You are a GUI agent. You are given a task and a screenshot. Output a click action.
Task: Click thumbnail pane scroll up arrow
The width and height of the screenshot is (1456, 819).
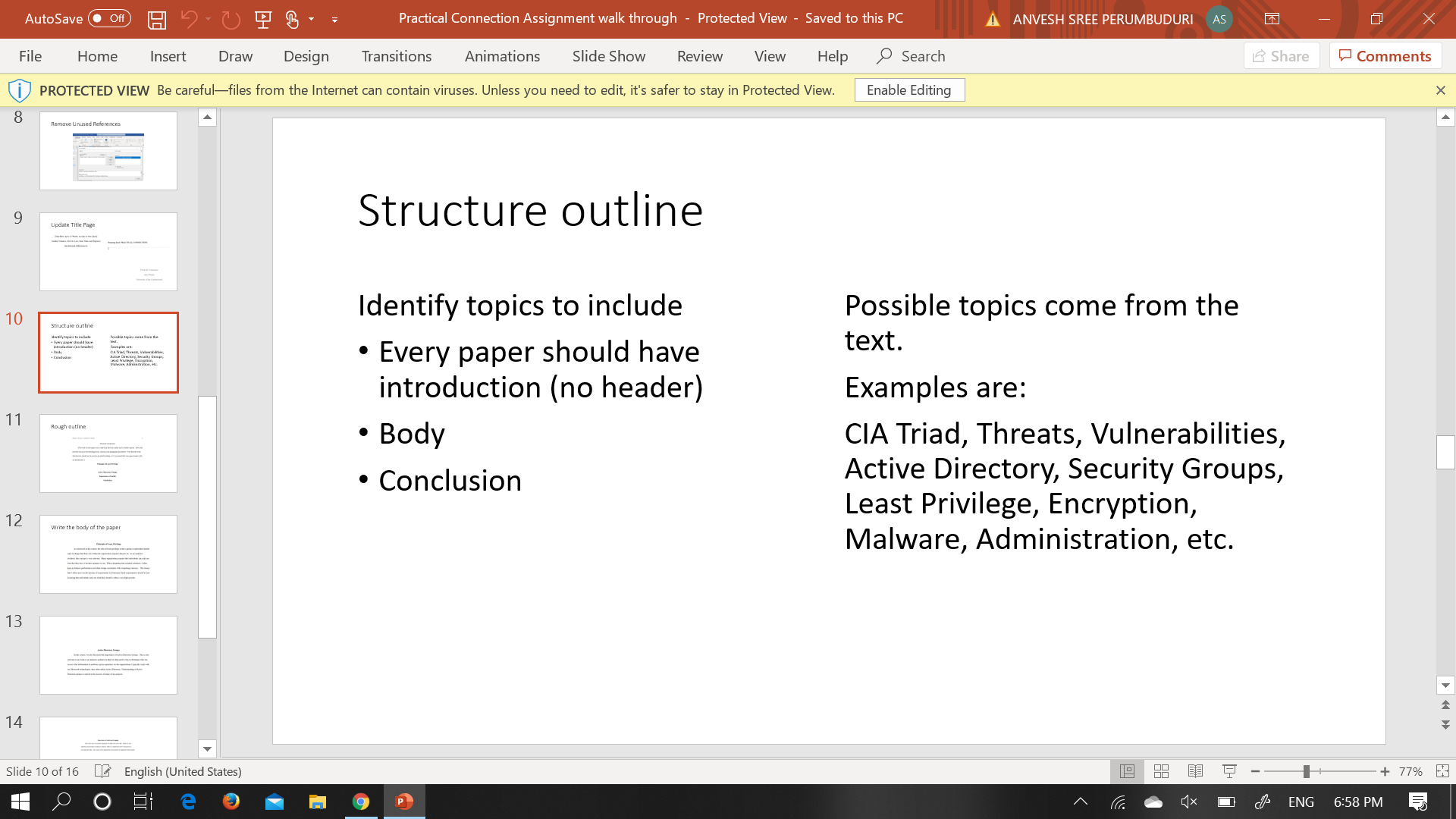pyautogui.click(x=207, y=117)
